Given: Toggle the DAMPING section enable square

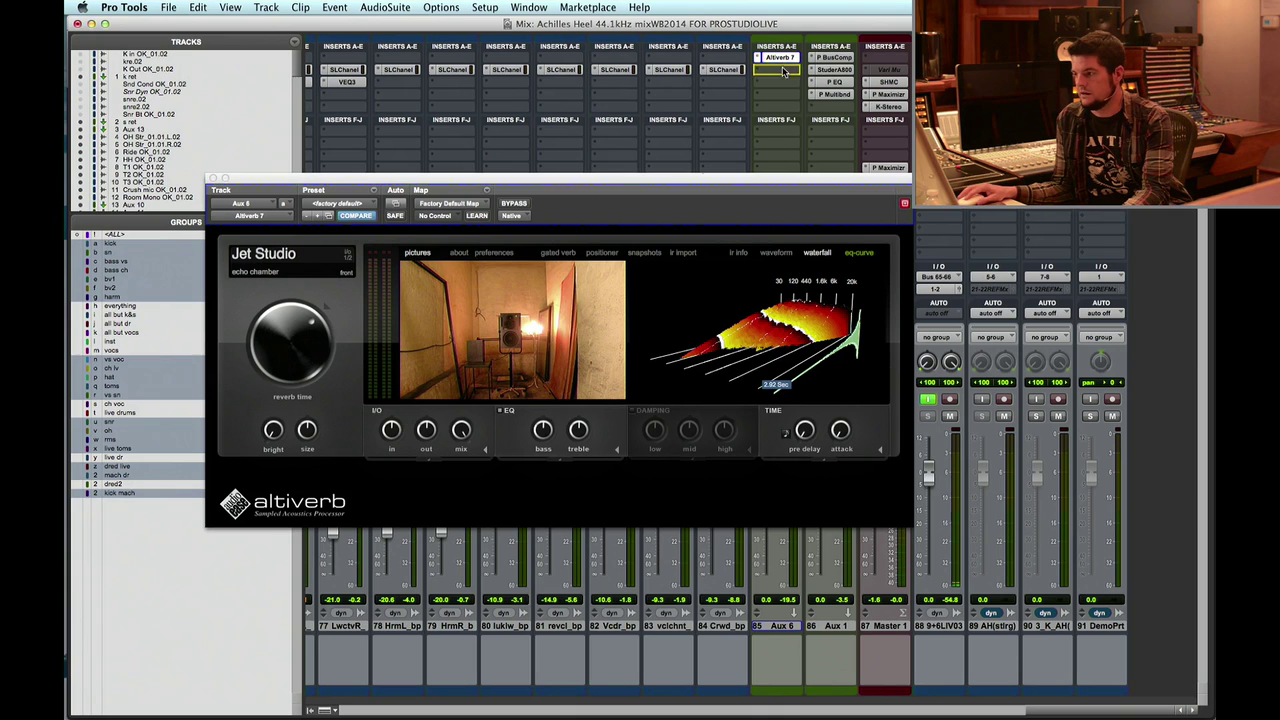Looking at the screenshot, I should coord(632,410).
